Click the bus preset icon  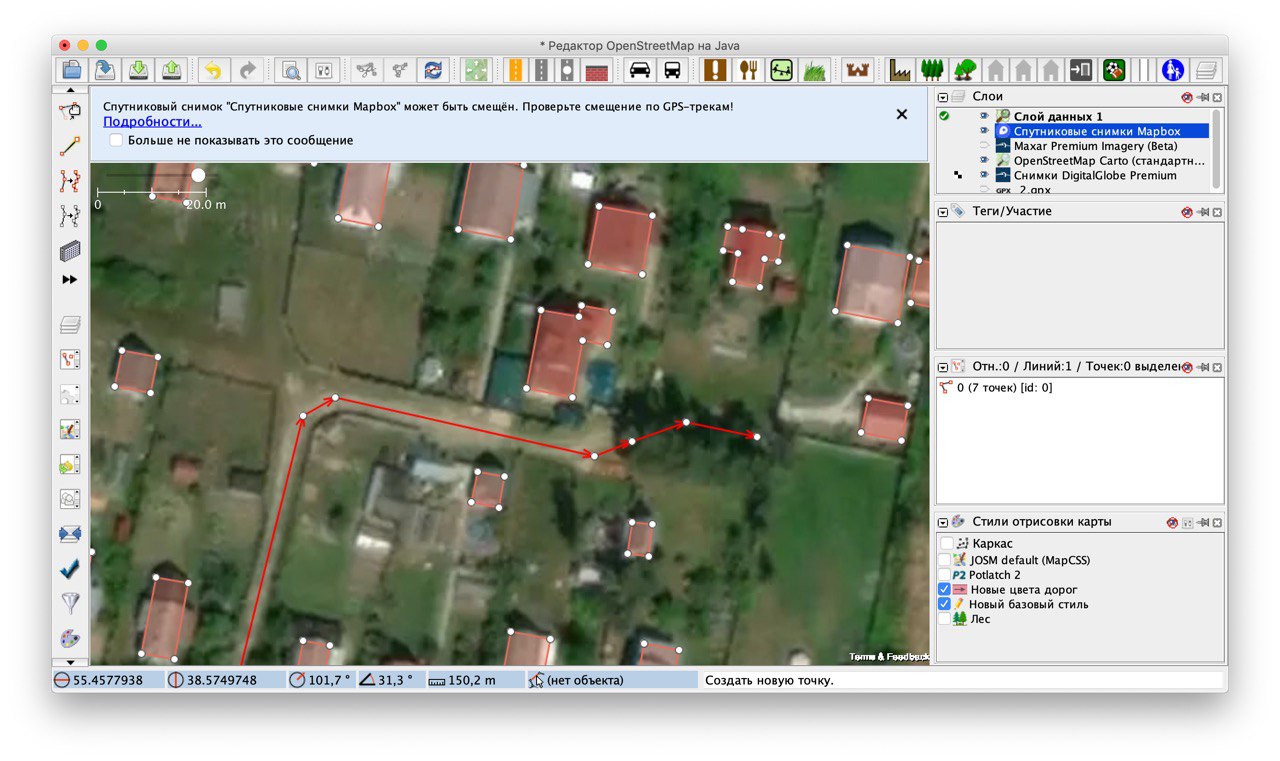pyautogui.click(x=673, y=70)
